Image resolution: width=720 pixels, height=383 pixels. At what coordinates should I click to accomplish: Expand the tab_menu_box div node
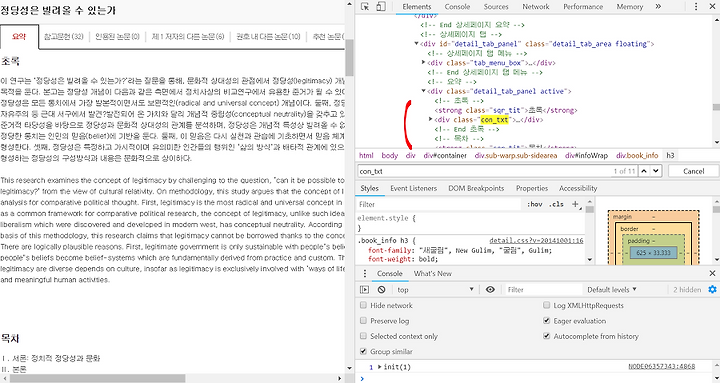tap(423, 62)
